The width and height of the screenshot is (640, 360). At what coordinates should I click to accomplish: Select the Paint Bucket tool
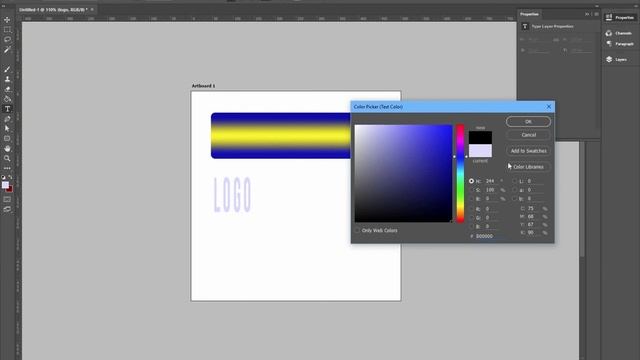click(7, 99)
